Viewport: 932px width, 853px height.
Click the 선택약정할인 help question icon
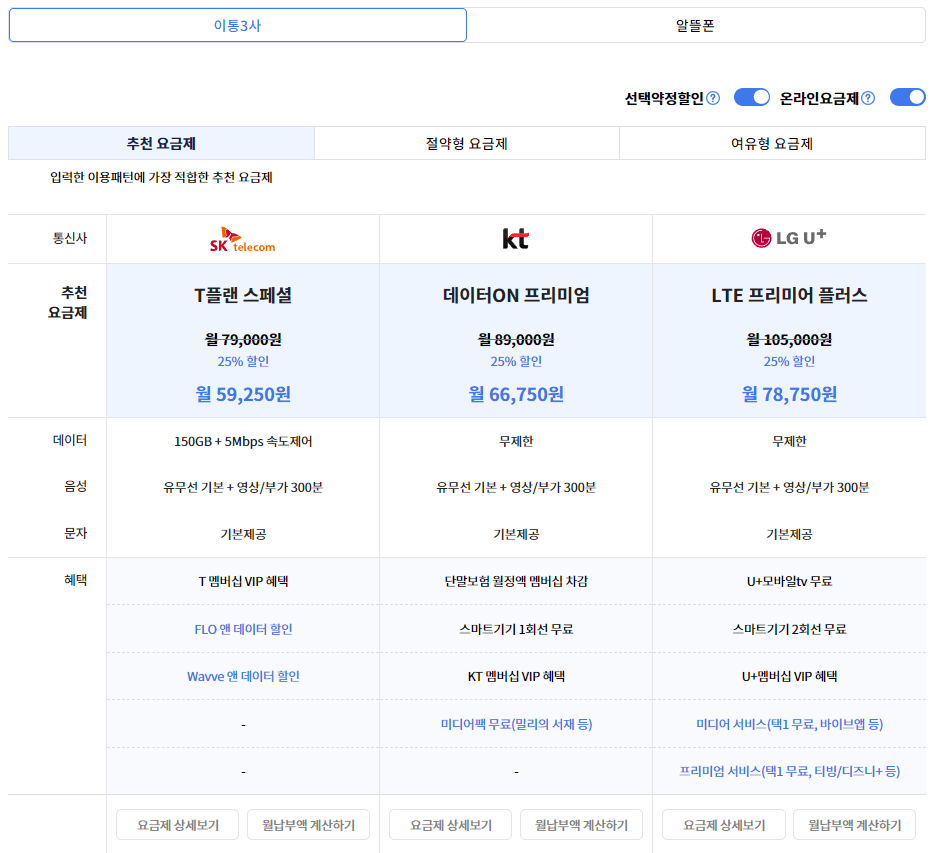coord(713,98)
